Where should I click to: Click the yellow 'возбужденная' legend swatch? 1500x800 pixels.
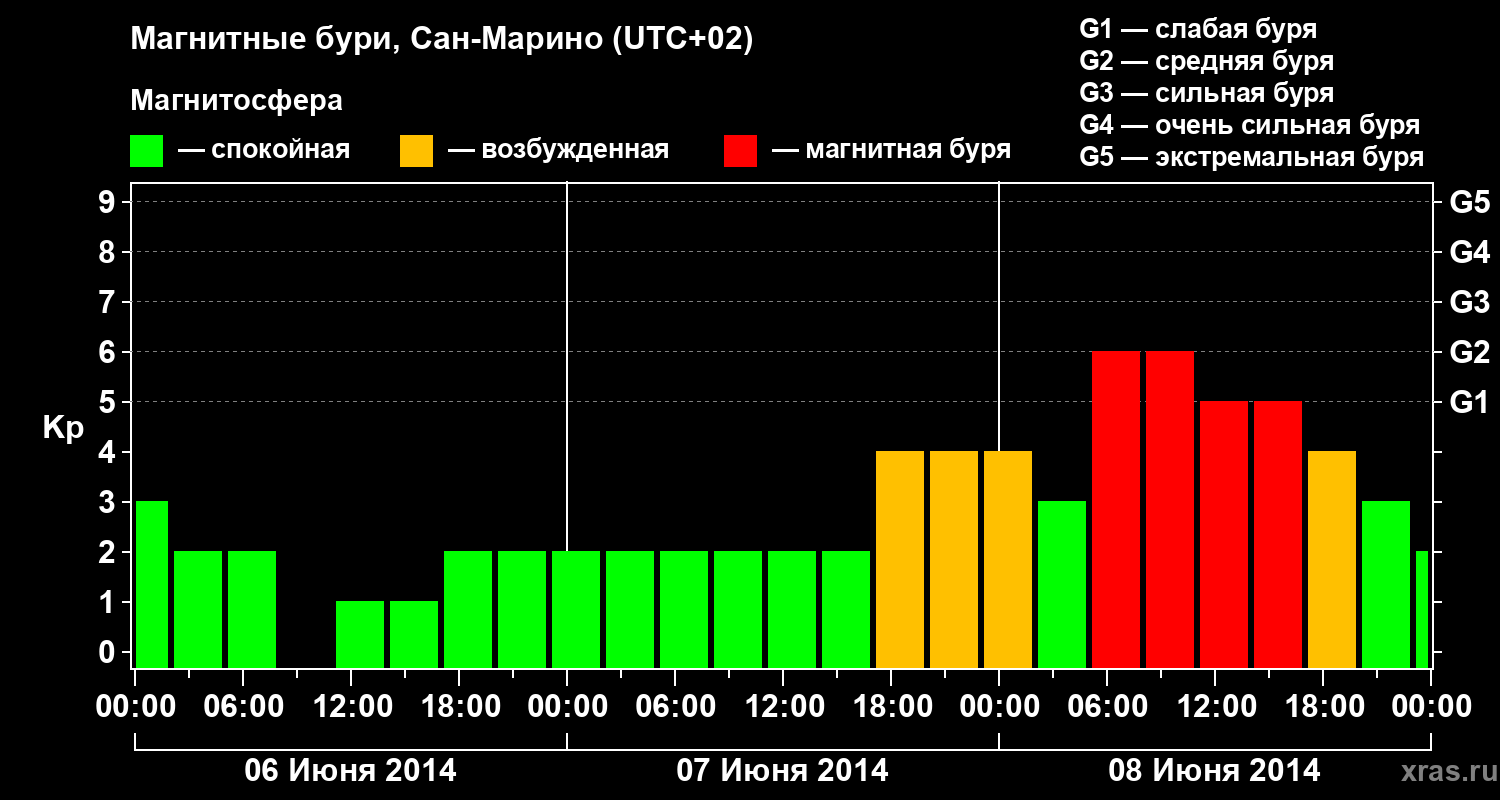[x=416, y=151]
